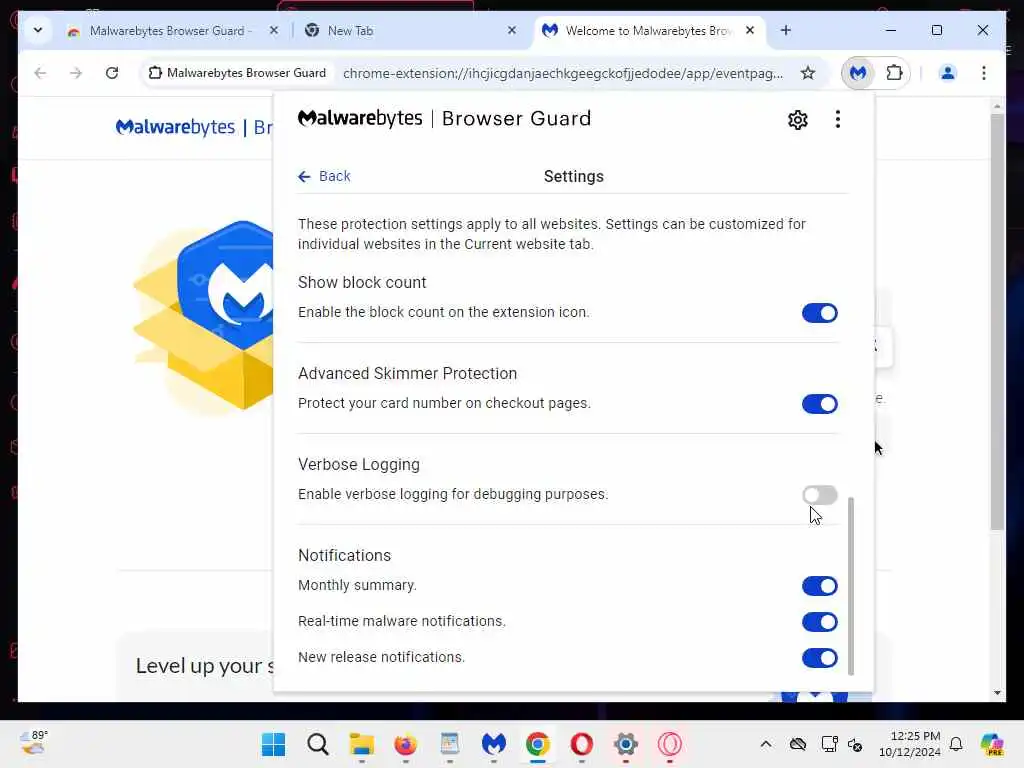Open the popup's three-dot more menu
The width and height of the screenshot is (1024, 768).
coord(838,119)
